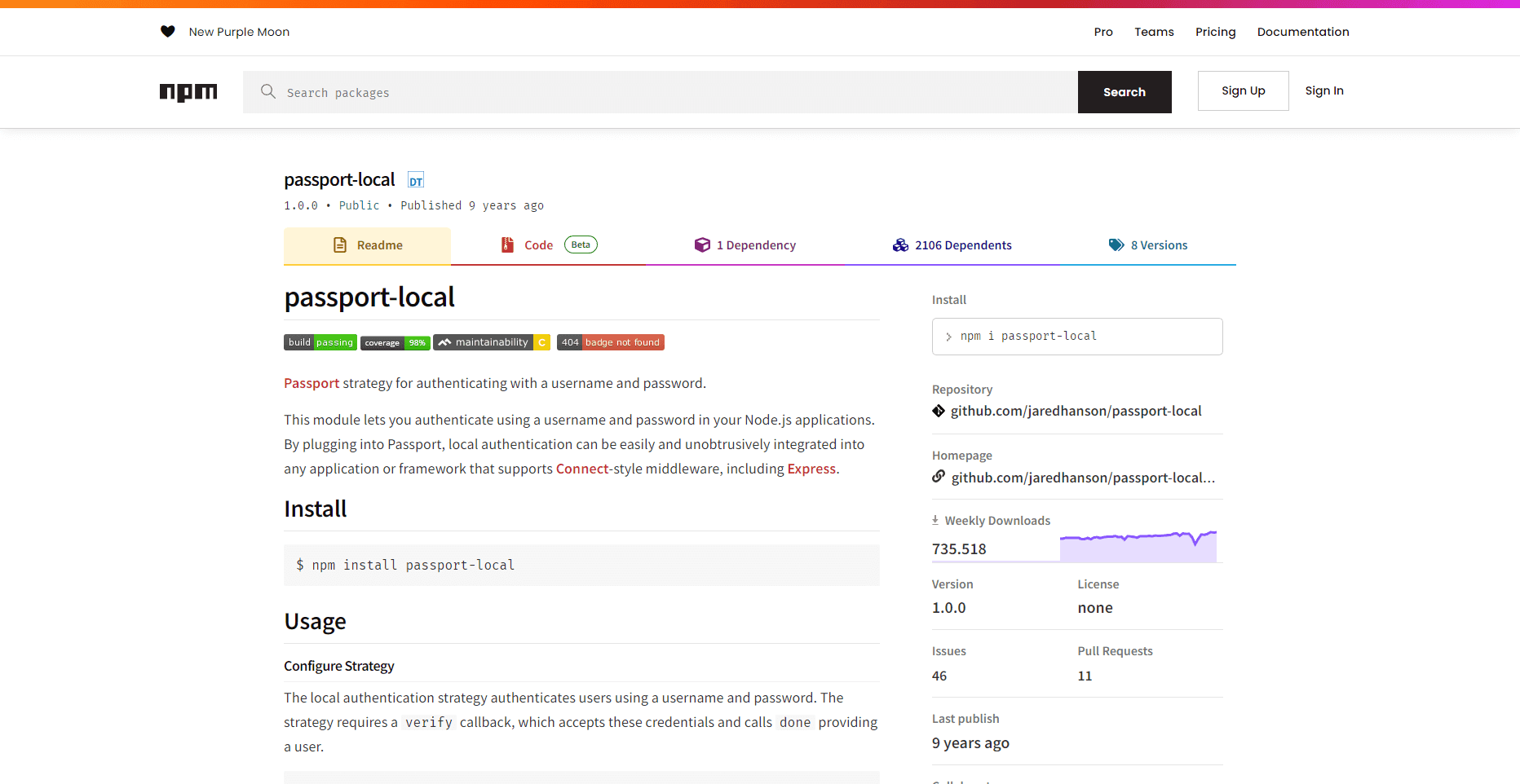Viewport: 1520px width, 784px height.
Task: Click the search magnifier icon
Action: pos(268,91)
